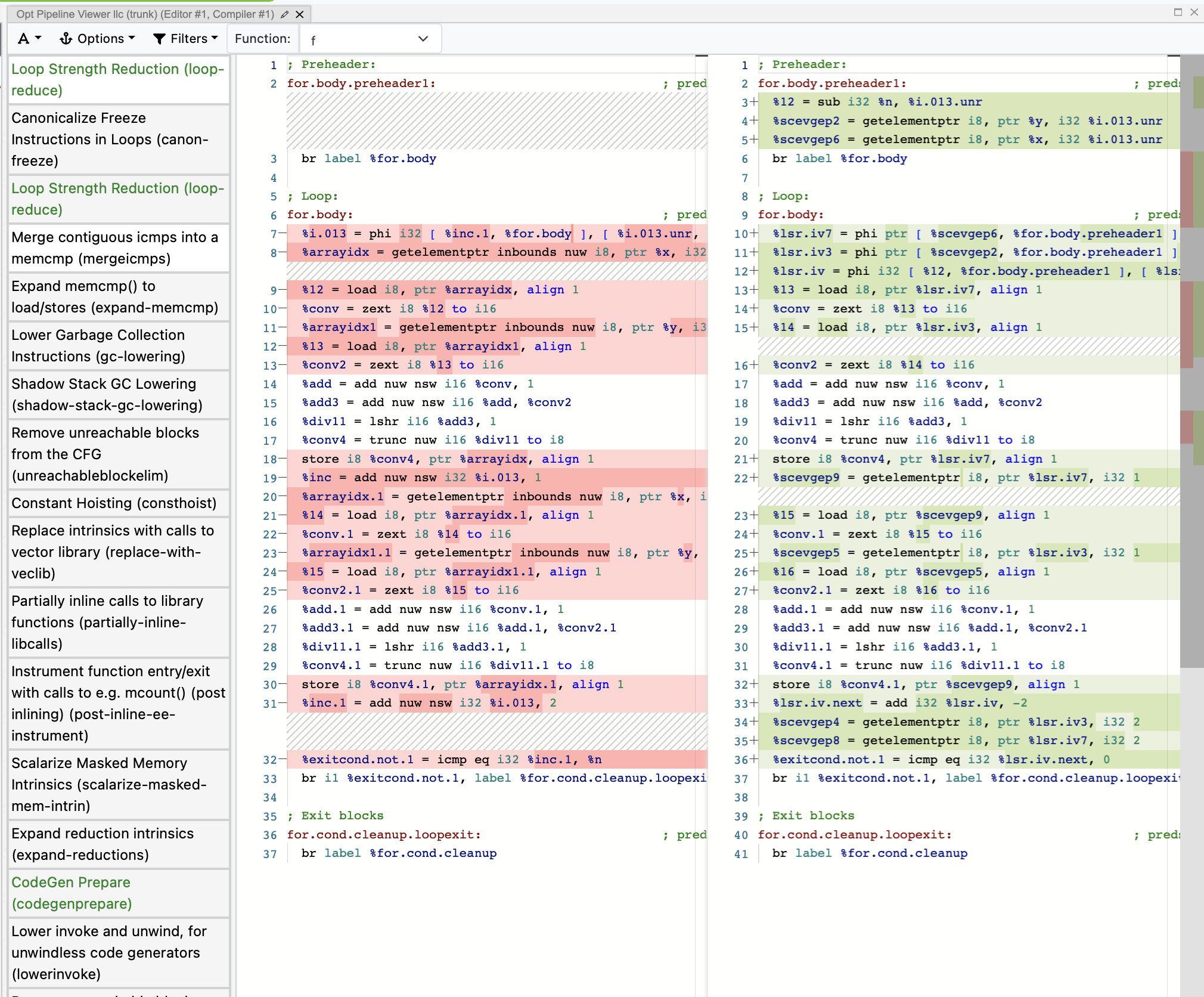Close the pane using the corner X
The image size is (1204, 997).
pyautogui.click(x=1194, y=12)
